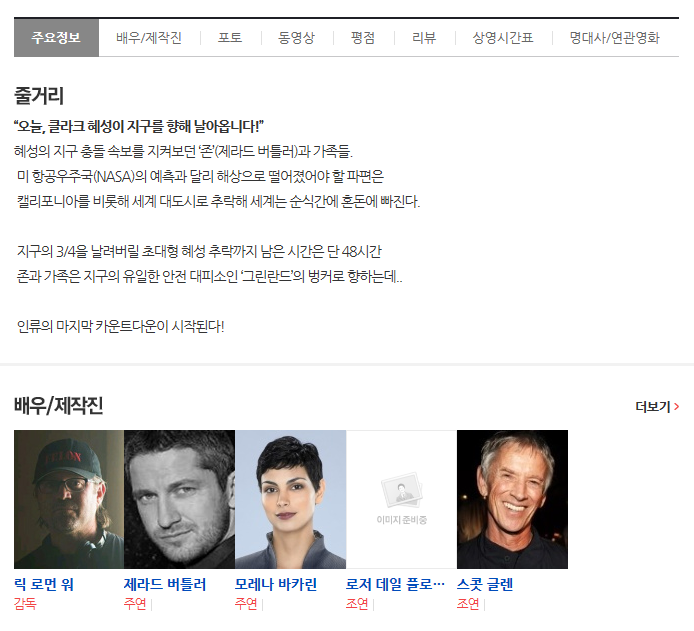Click the synopsis line mentioning 48시간

(199, 252)
